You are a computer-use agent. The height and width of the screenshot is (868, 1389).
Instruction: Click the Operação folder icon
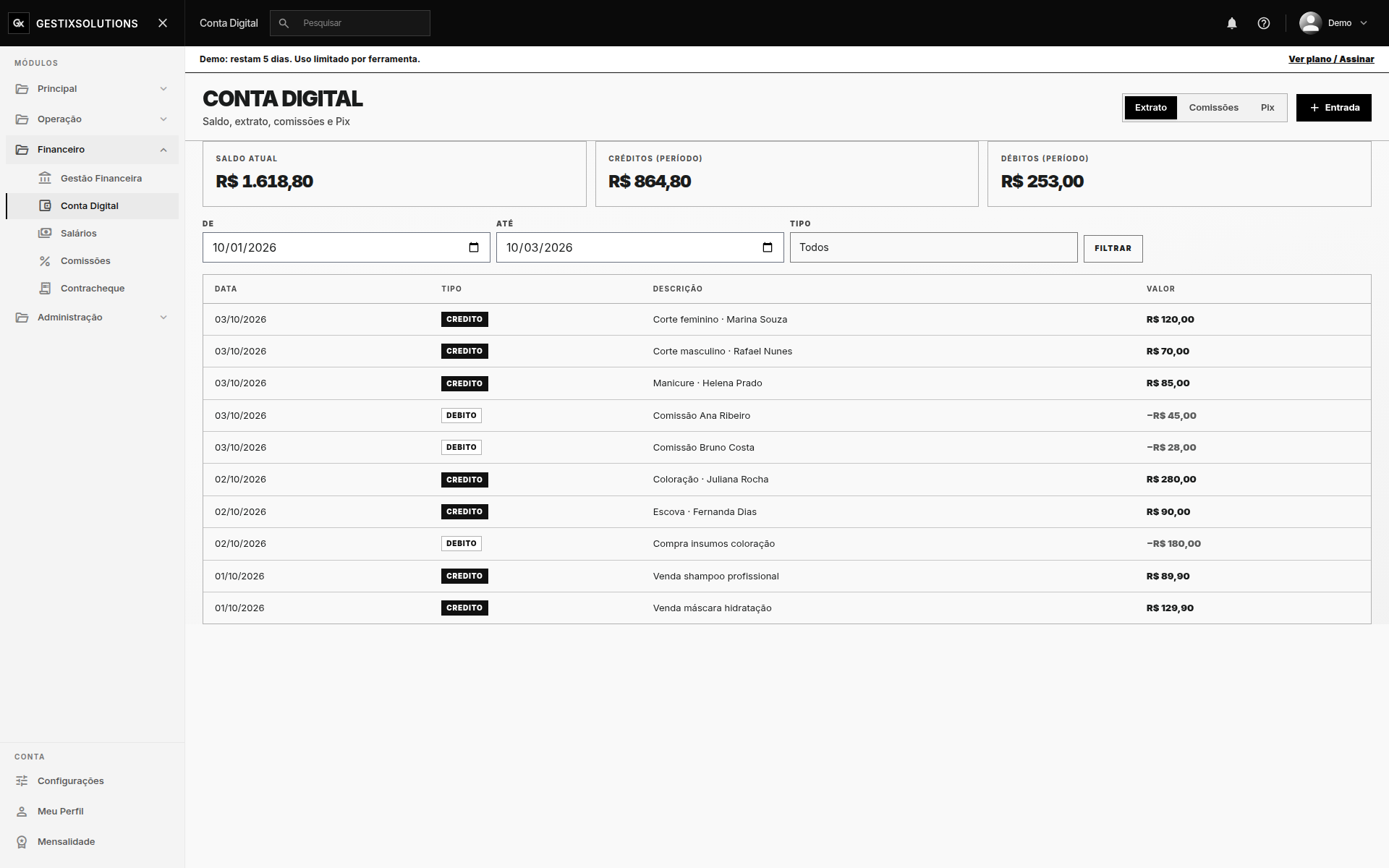[22, 119]
